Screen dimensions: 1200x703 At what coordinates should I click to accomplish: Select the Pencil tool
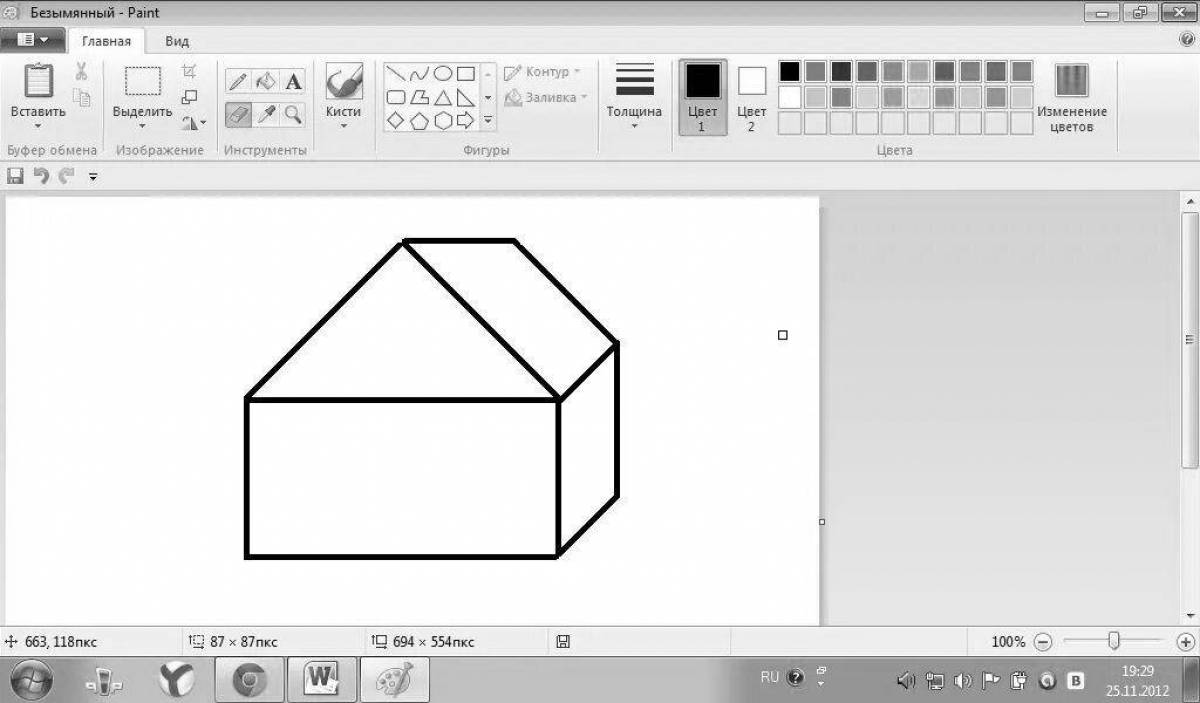pos(238,82)
